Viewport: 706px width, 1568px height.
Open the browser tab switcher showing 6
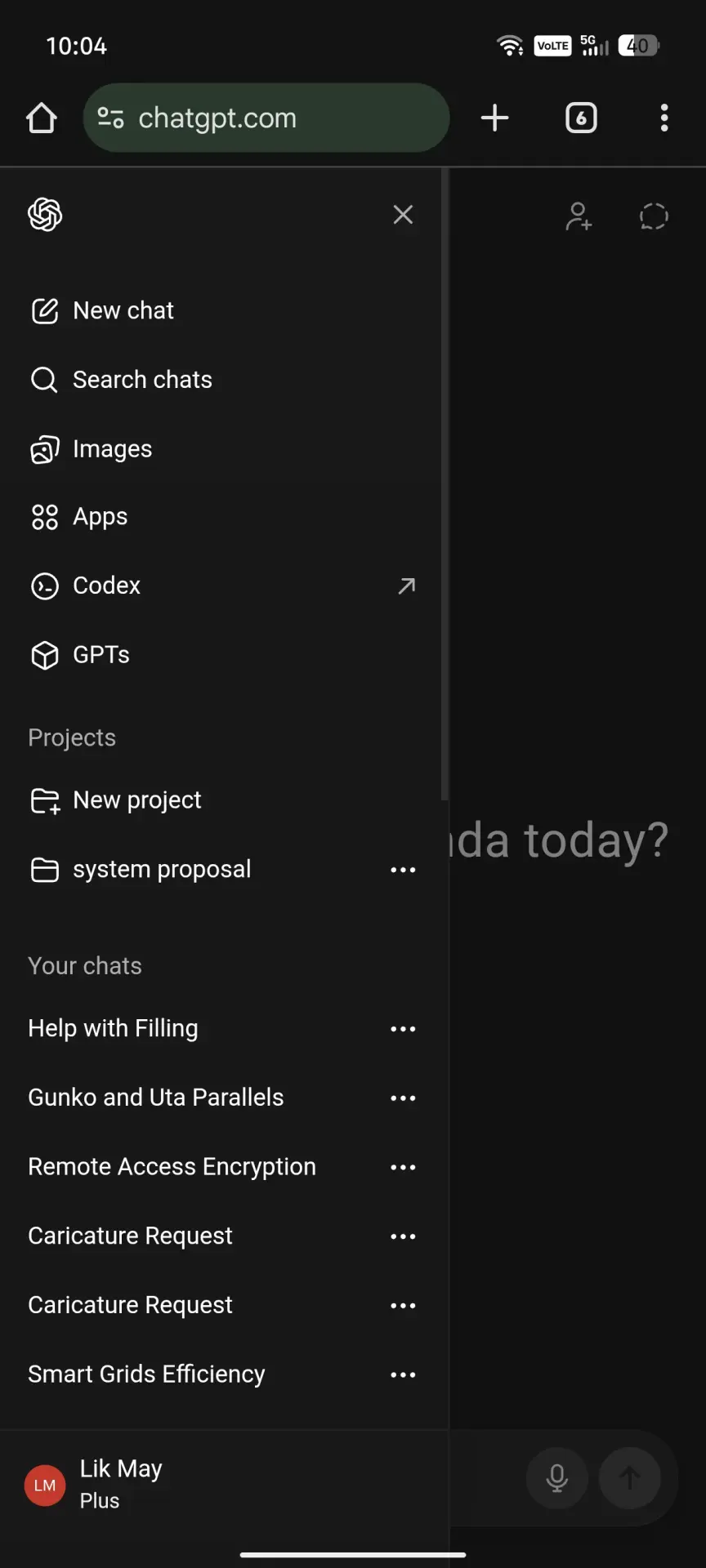click(x=581, y=118)
